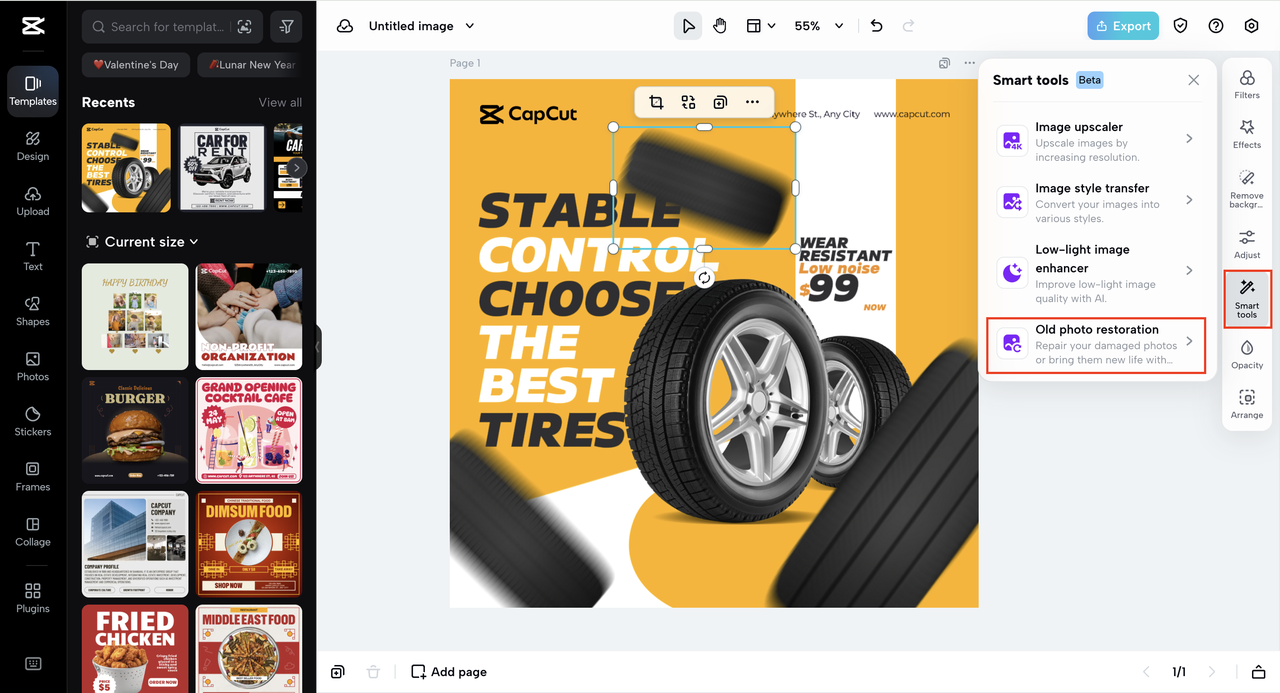The height and width of the screenshot is (693, 1280).
Task: Collapse the left templates panel handle
Action: click(x=318, y=347)
